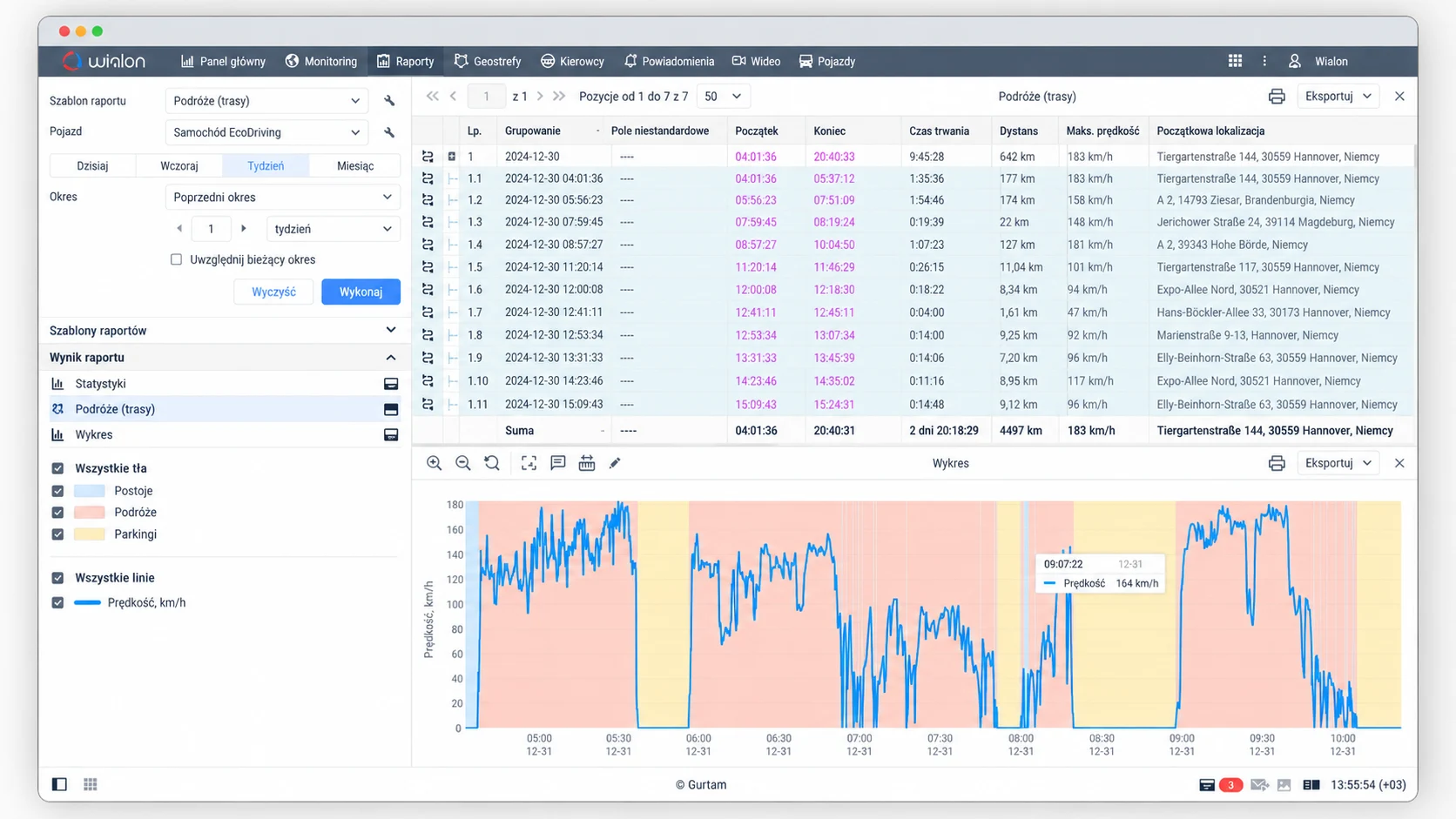This screenshot has width=1456, height=819.
Task: Open the Szablon raportu dropdown
Action: tap(266, 101)
